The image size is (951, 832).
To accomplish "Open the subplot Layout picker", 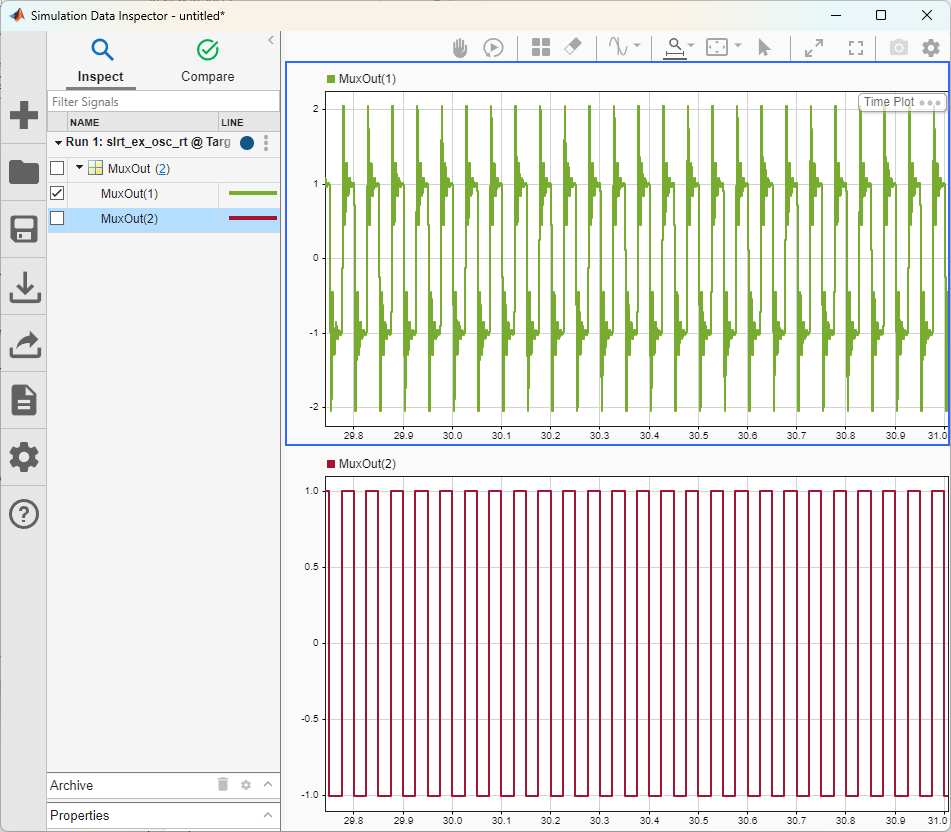I will pyautogui.click(x=541, y=47).
